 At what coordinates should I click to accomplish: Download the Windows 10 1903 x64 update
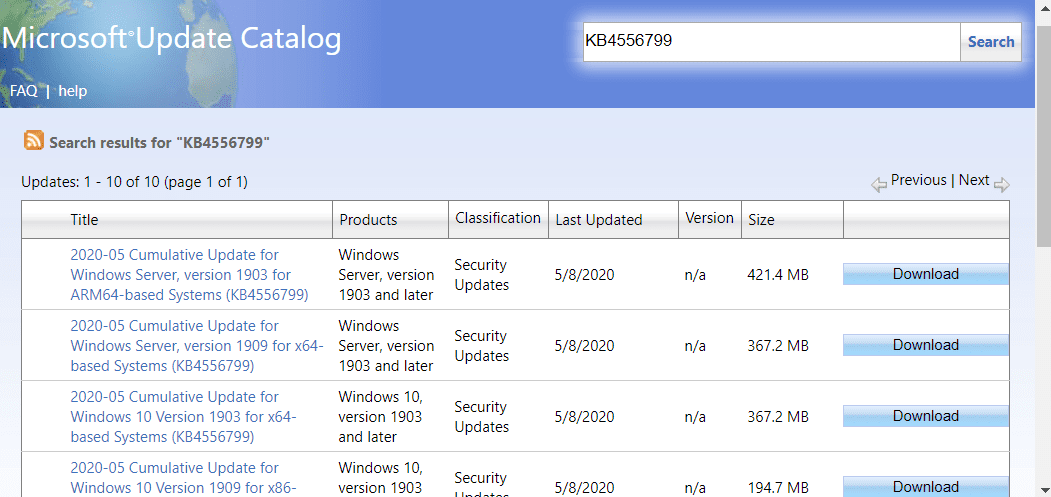[x=926, y=416]
